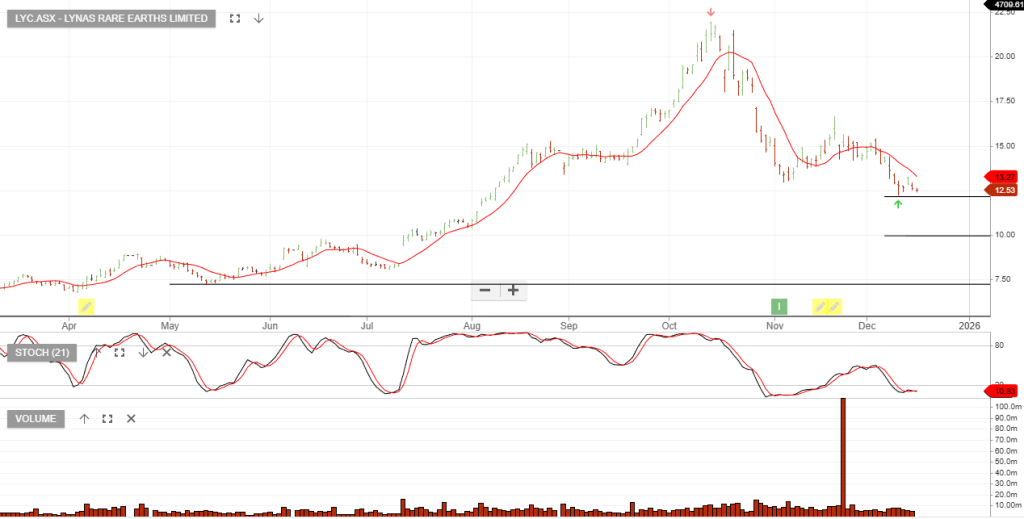This screenshot has height=519, width=1024.
Task: Zoom in the chart with plus button
Action: pyautogui.click(x=513, y=291)
